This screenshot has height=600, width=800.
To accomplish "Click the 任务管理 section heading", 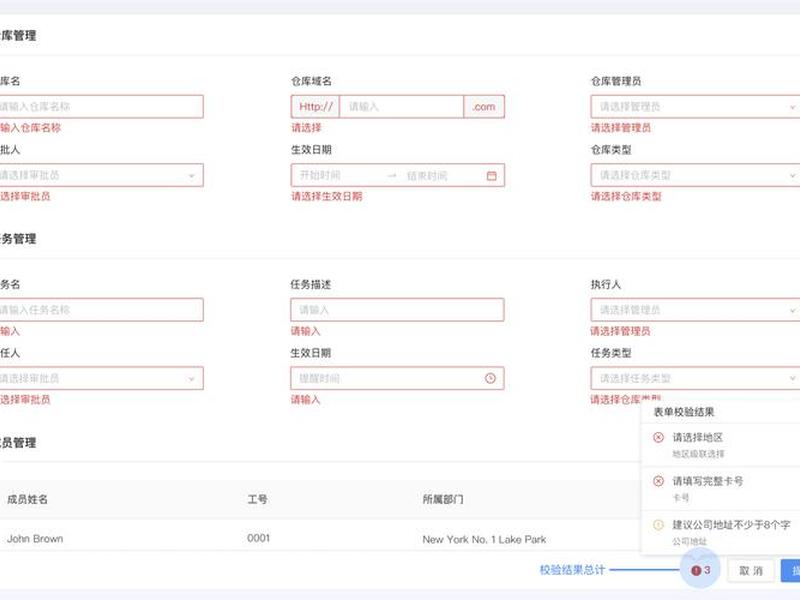I will 18,239.
